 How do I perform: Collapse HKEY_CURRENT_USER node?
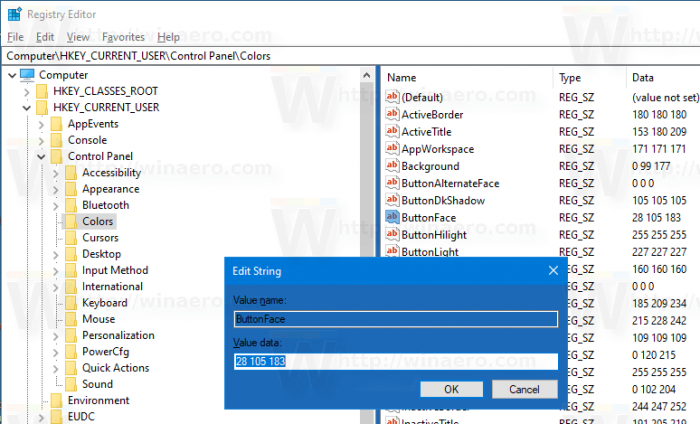[x=26, y=108]
